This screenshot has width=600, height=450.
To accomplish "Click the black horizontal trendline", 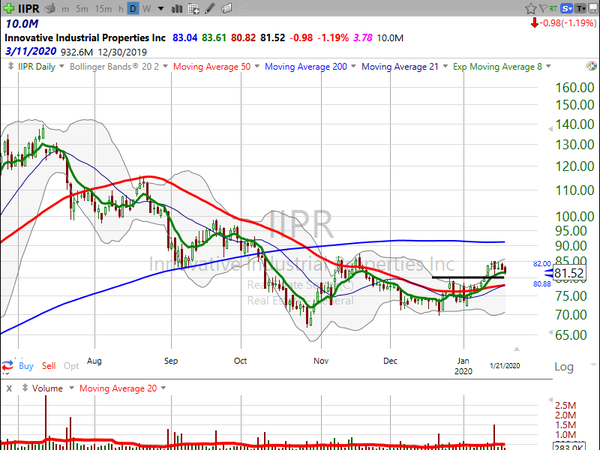I will coord(468,277).
